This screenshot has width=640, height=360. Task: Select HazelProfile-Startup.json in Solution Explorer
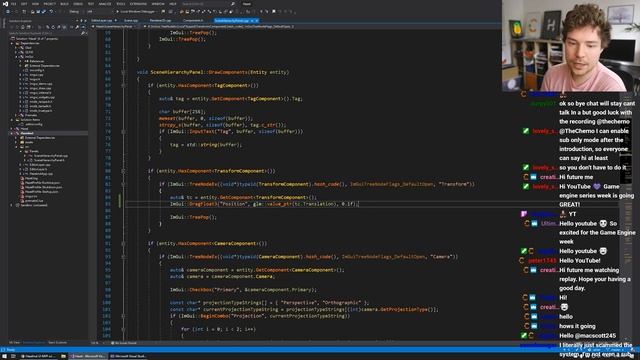click(42, 192)
